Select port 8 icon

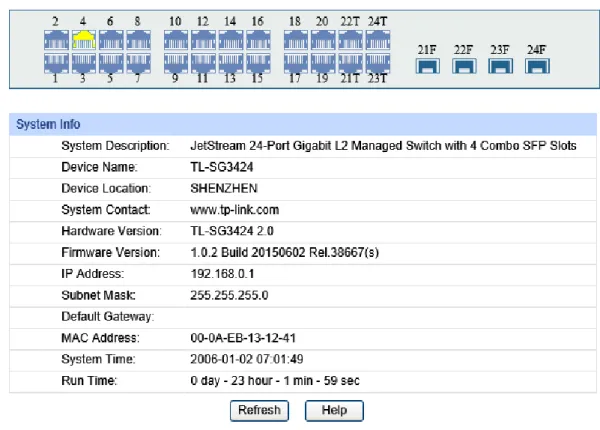click(x=139, y=40)
